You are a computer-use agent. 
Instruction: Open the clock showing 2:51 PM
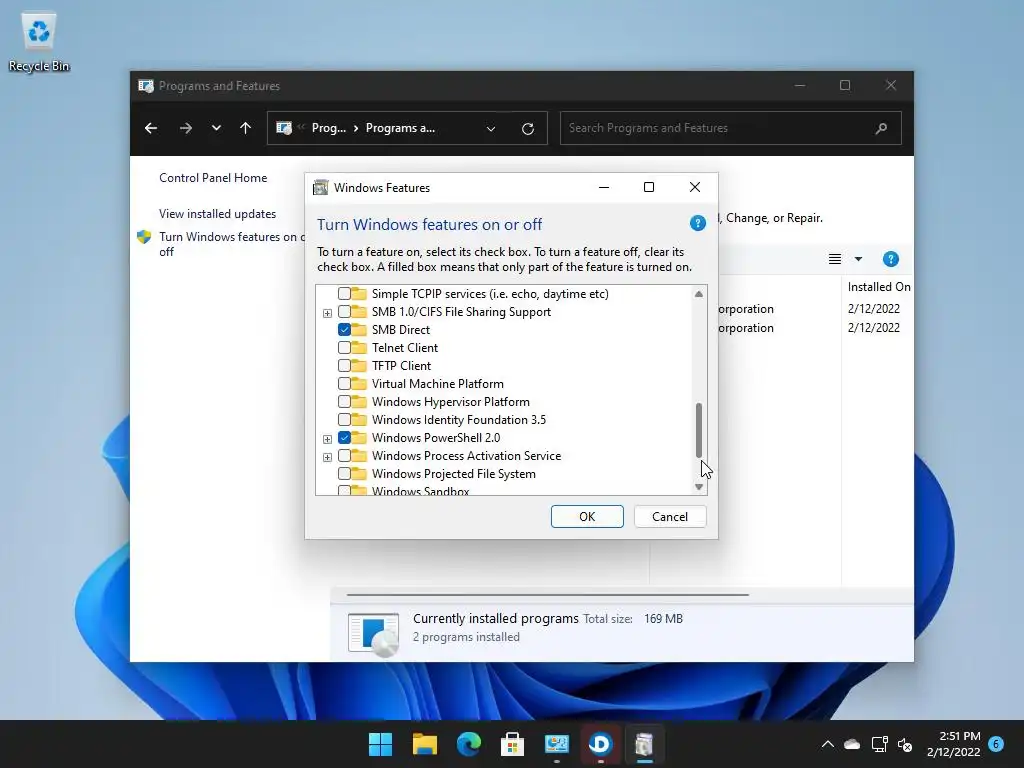click(953, 744)
